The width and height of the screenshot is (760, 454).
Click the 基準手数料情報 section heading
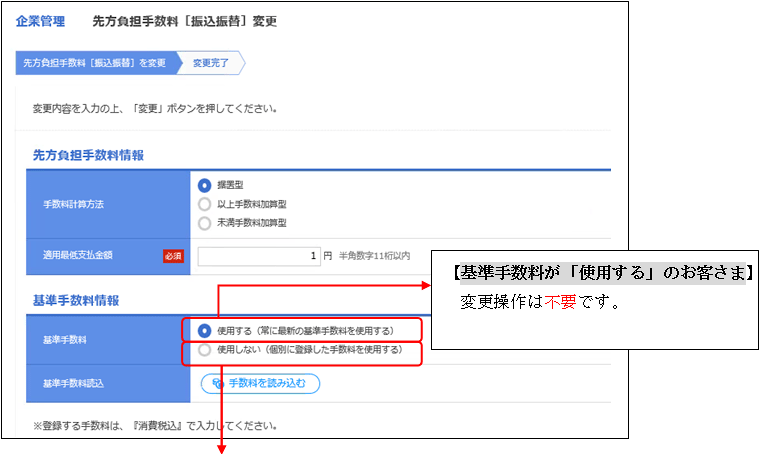(x=76, y=301)
